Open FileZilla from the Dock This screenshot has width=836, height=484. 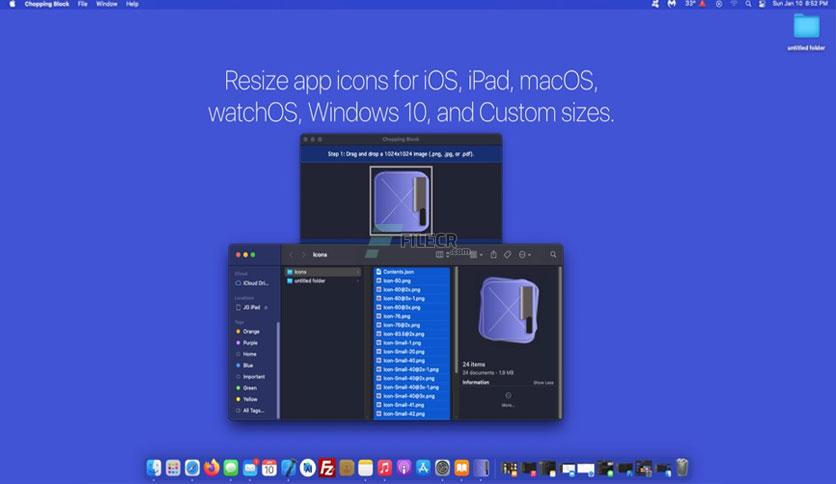[x=327, y=468]
